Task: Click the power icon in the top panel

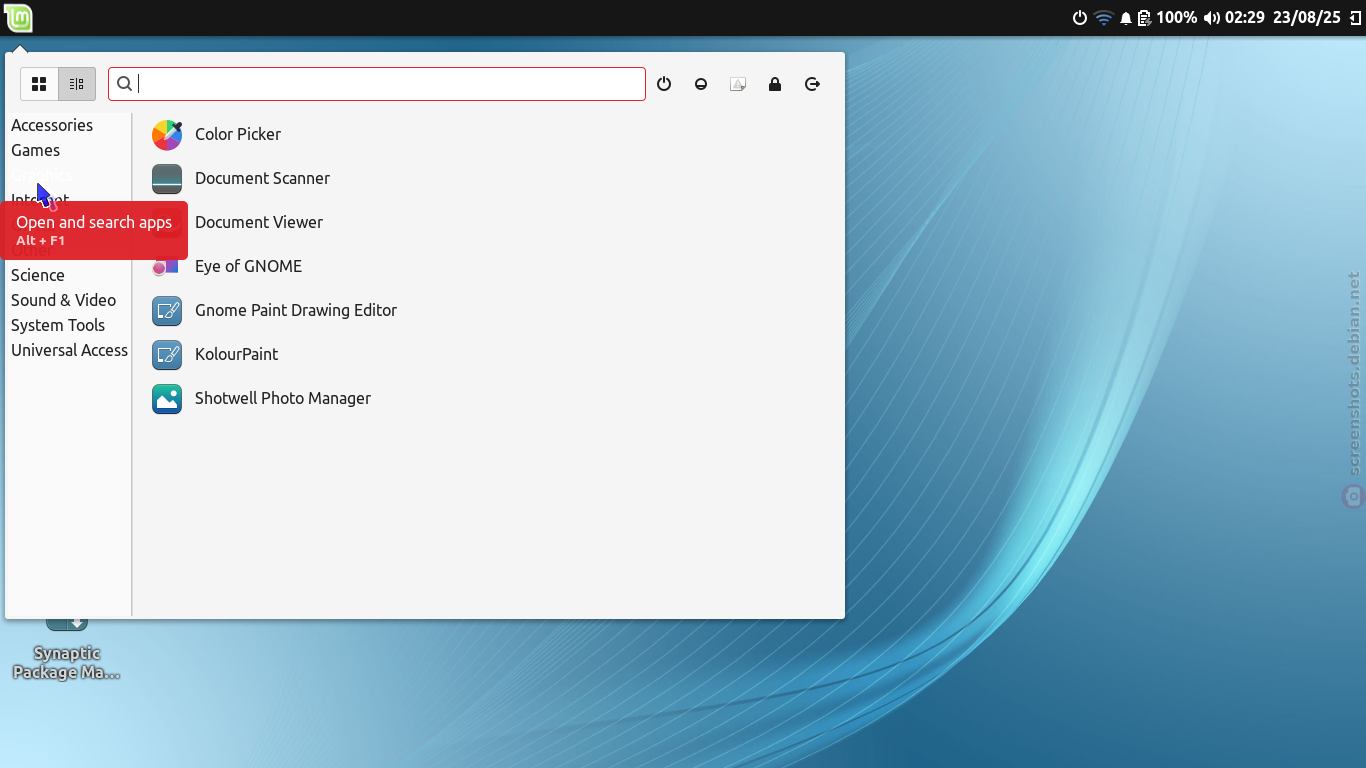Action: [x=1080, y=18]
